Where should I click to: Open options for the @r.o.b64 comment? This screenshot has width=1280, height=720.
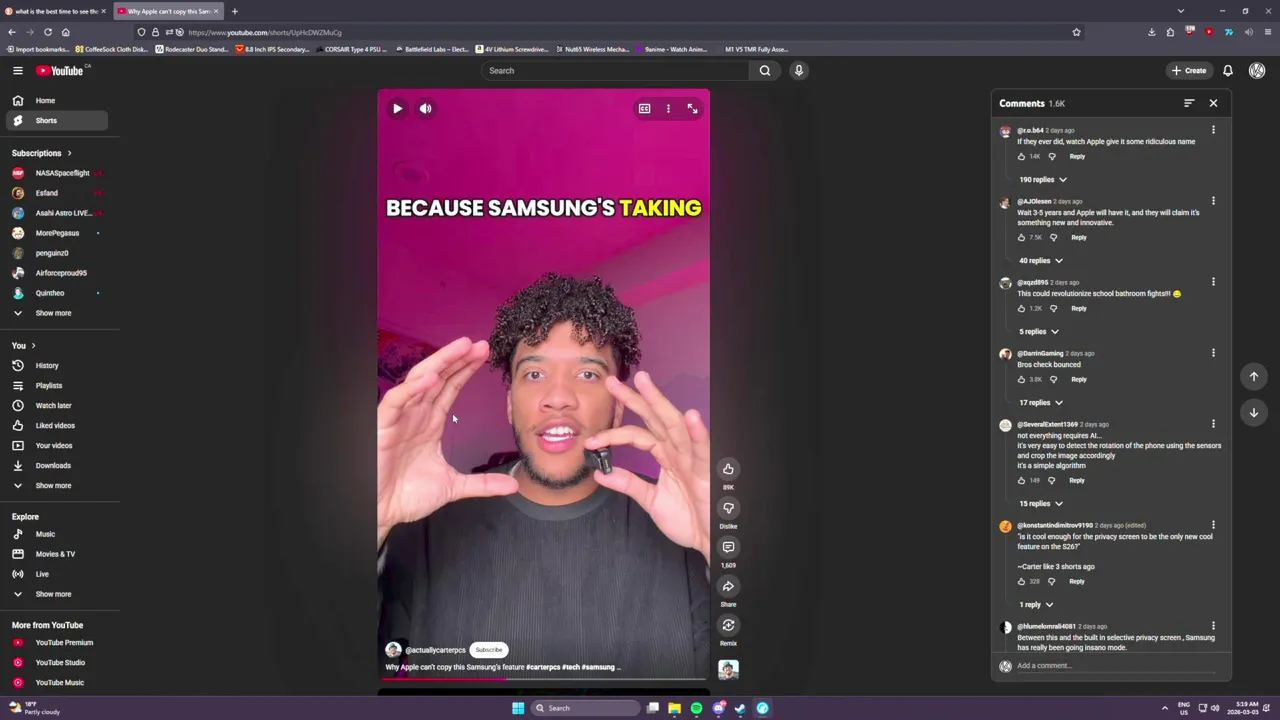[1213, 130]
